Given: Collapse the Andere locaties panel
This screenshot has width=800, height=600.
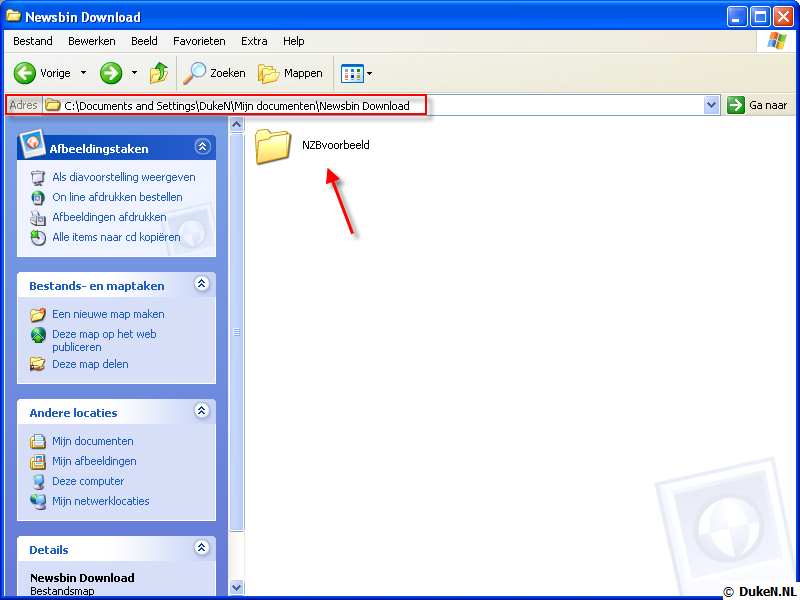Looking at the screenshot, I should 202,411.
